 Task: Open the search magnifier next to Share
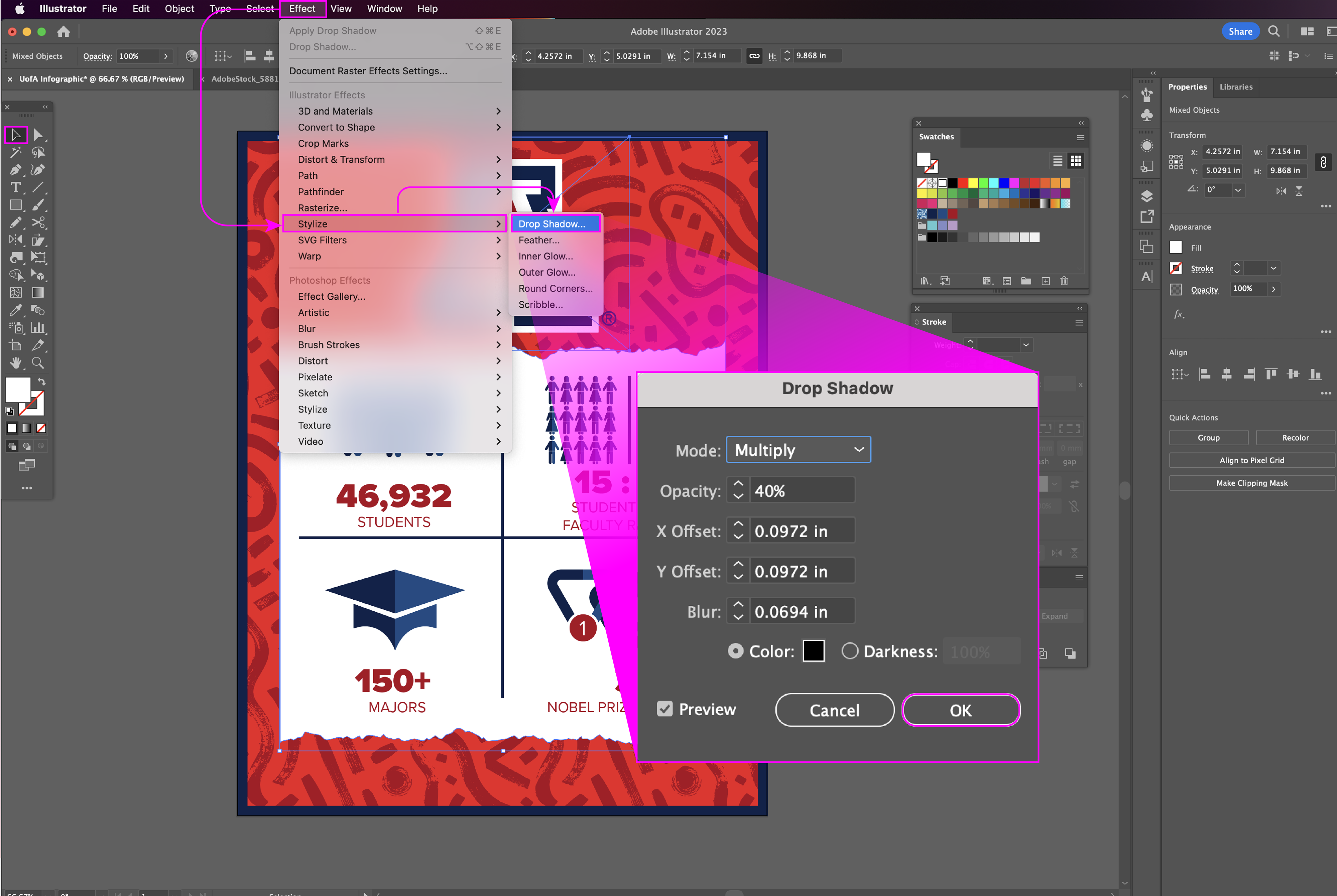click(1273, 31)
